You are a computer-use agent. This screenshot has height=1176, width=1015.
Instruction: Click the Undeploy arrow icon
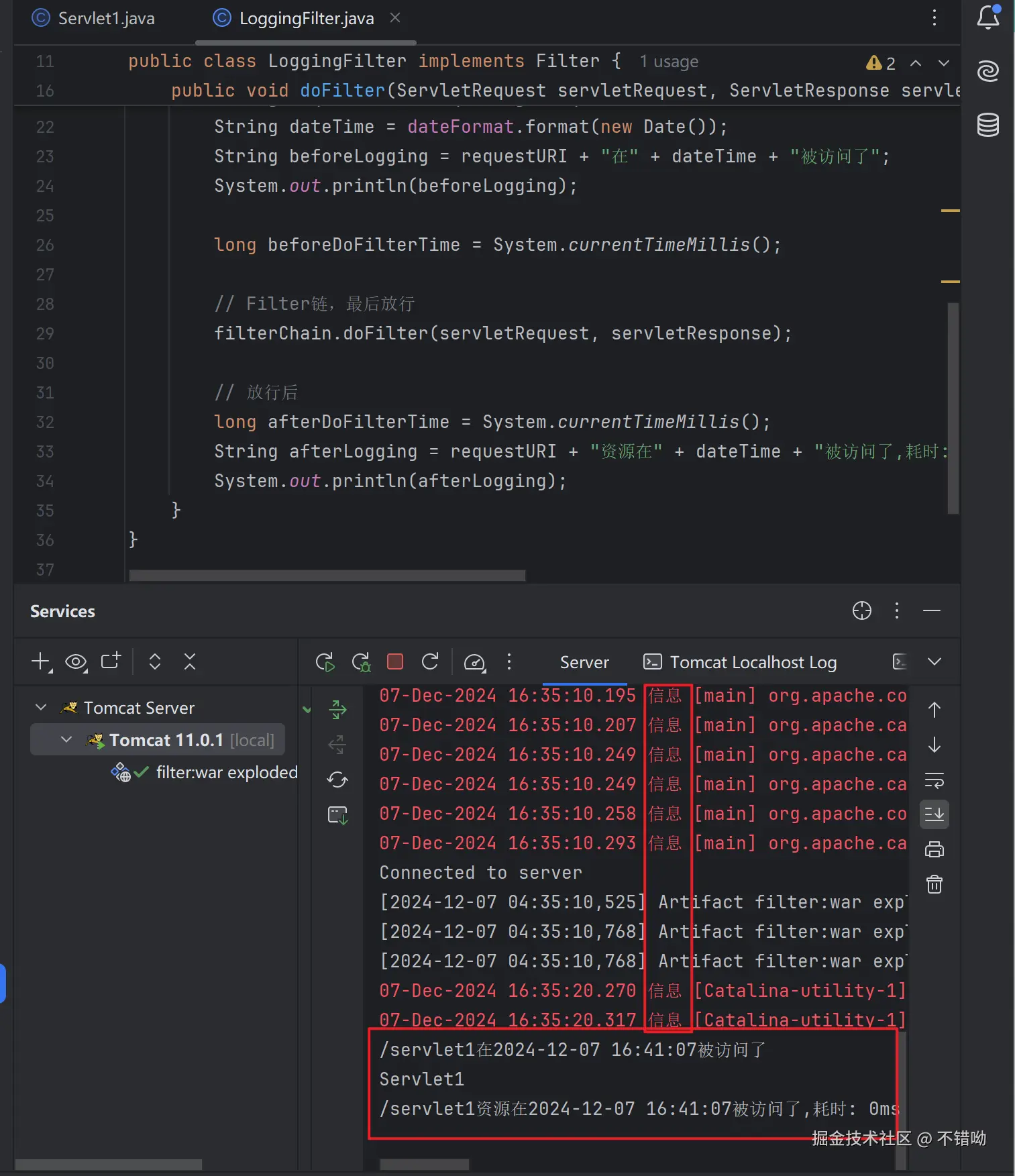coord(337,744)
